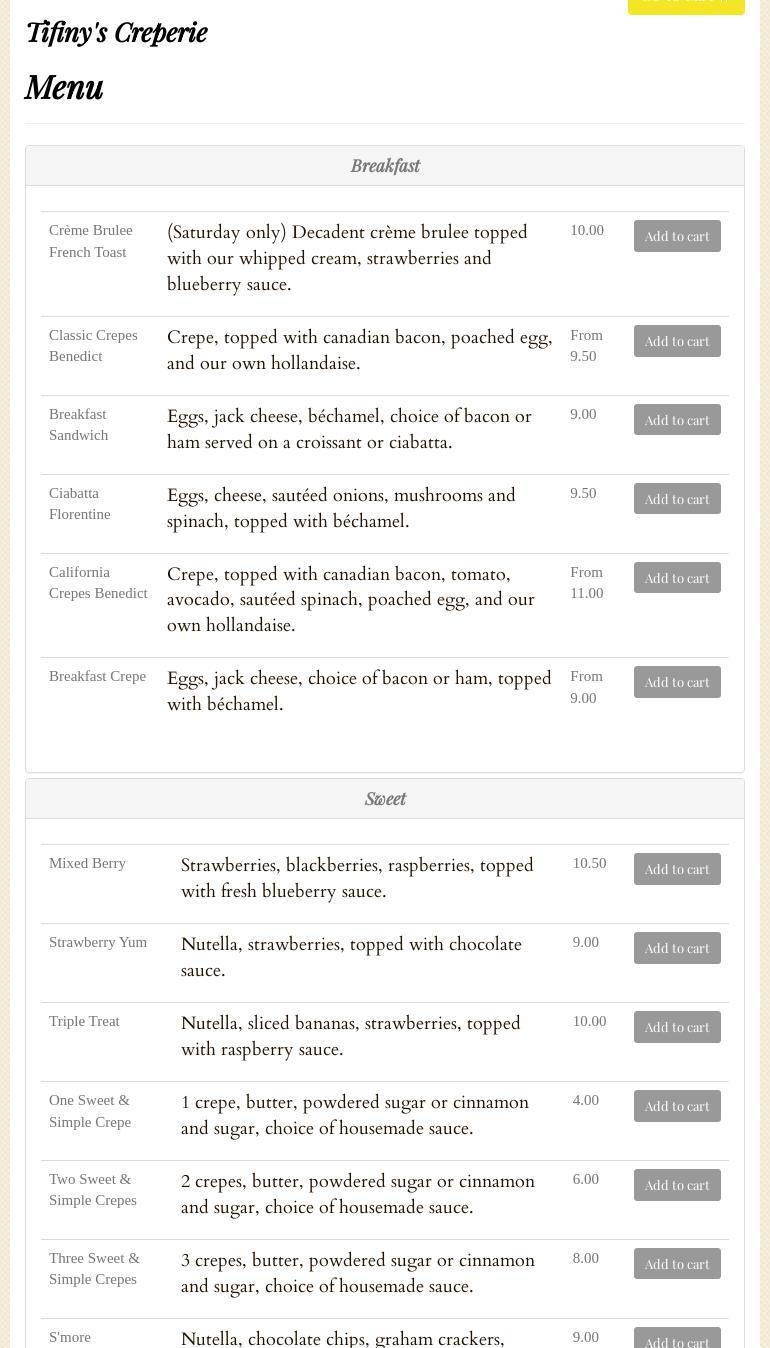This screenshot has height=1348, width=770.
Task: Add One Sweet & Simple Crepe to cart
Action: pyautogui.click(x=677, y=1106)
